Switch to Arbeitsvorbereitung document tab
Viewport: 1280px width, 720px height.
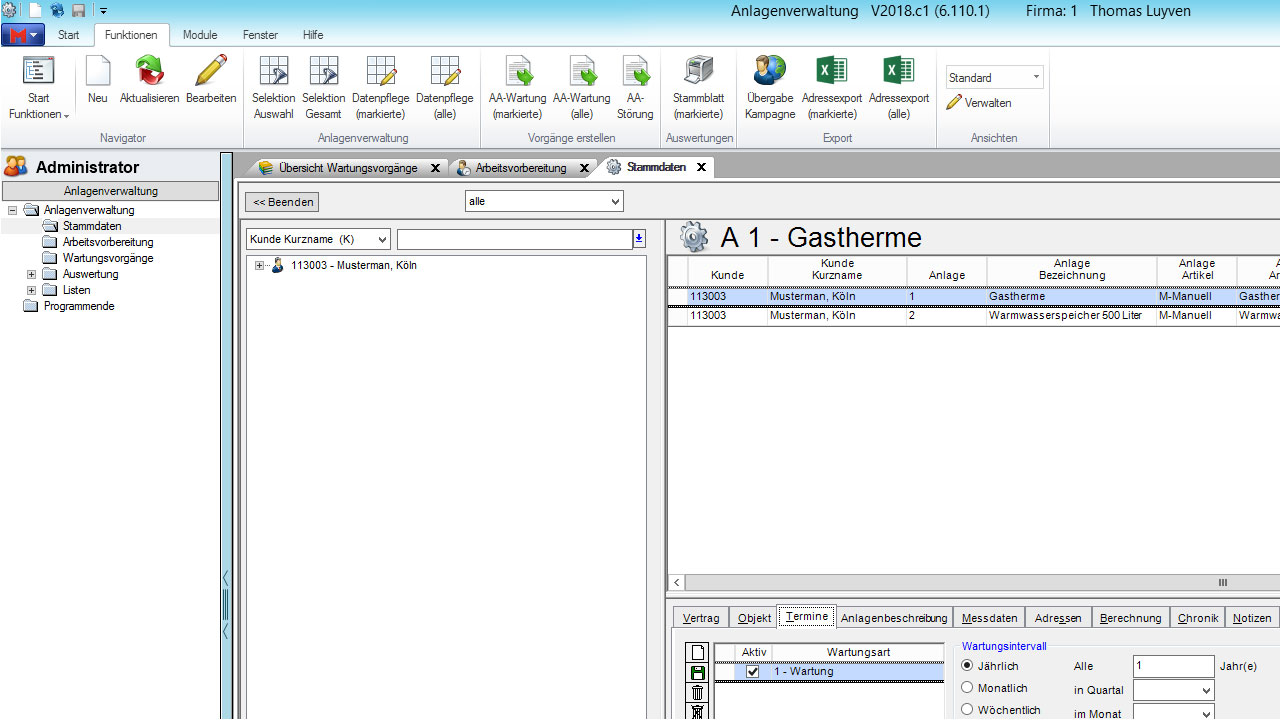[521, 168]
